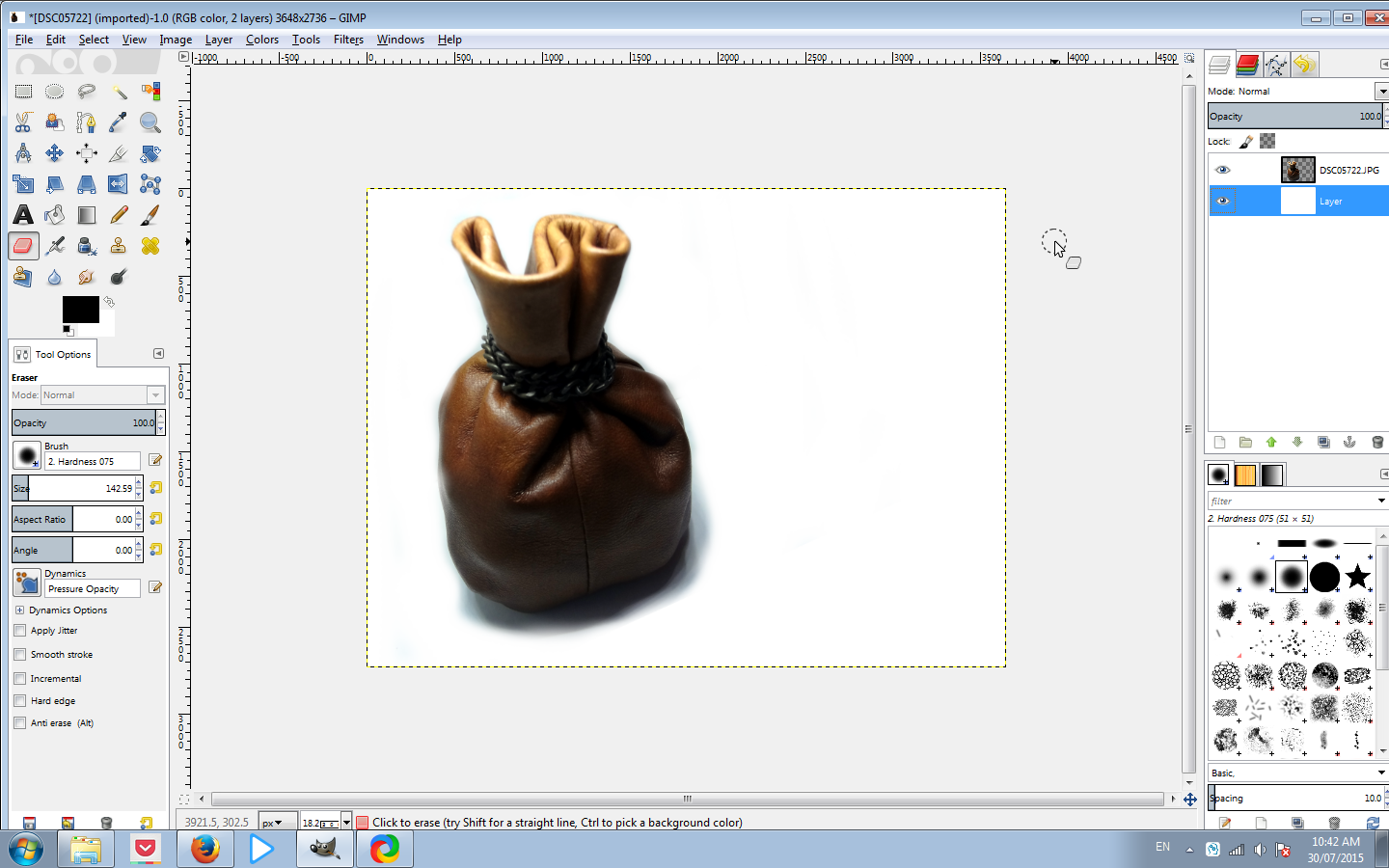Select the Clone stamp tool
Viewport: 1389px width, 868px height.
click(x=119, y=246)
